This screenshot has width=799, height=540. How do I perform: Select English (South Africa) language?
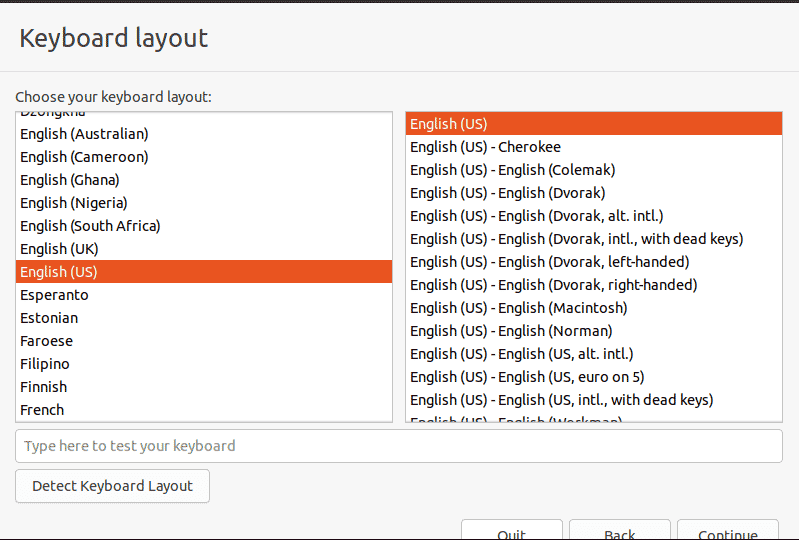point(204,226)
